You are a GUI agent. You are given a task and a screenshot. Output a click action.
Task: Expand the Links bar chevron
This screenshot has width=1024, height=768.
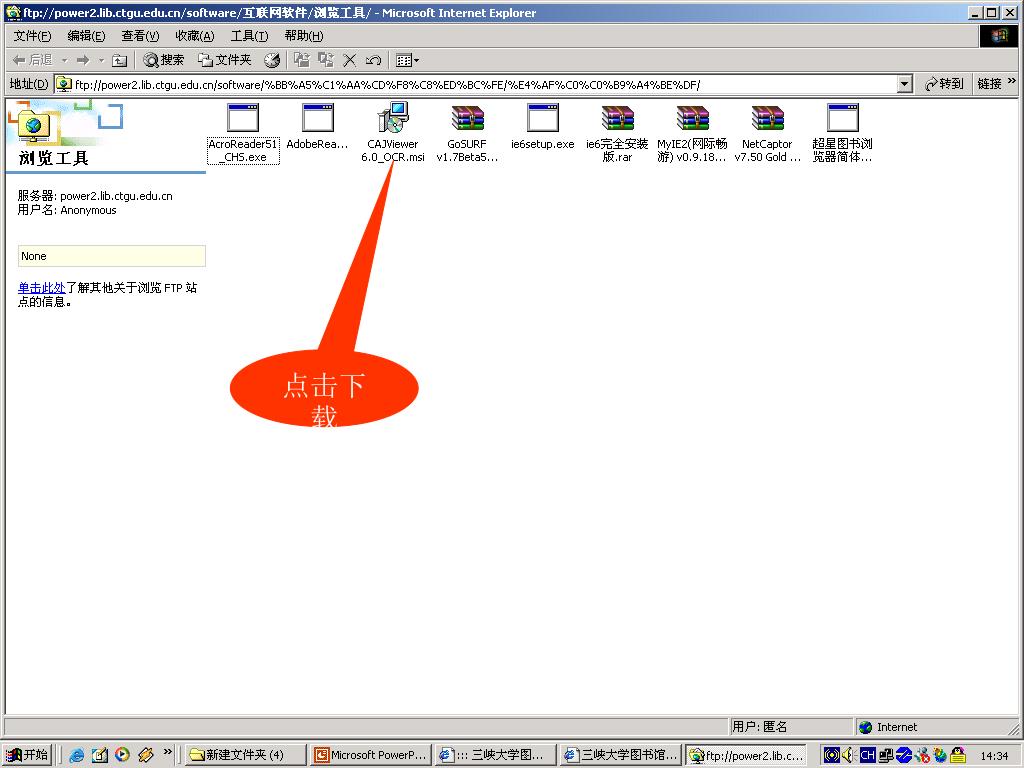pyautogui.click(x=1012, y=82)
